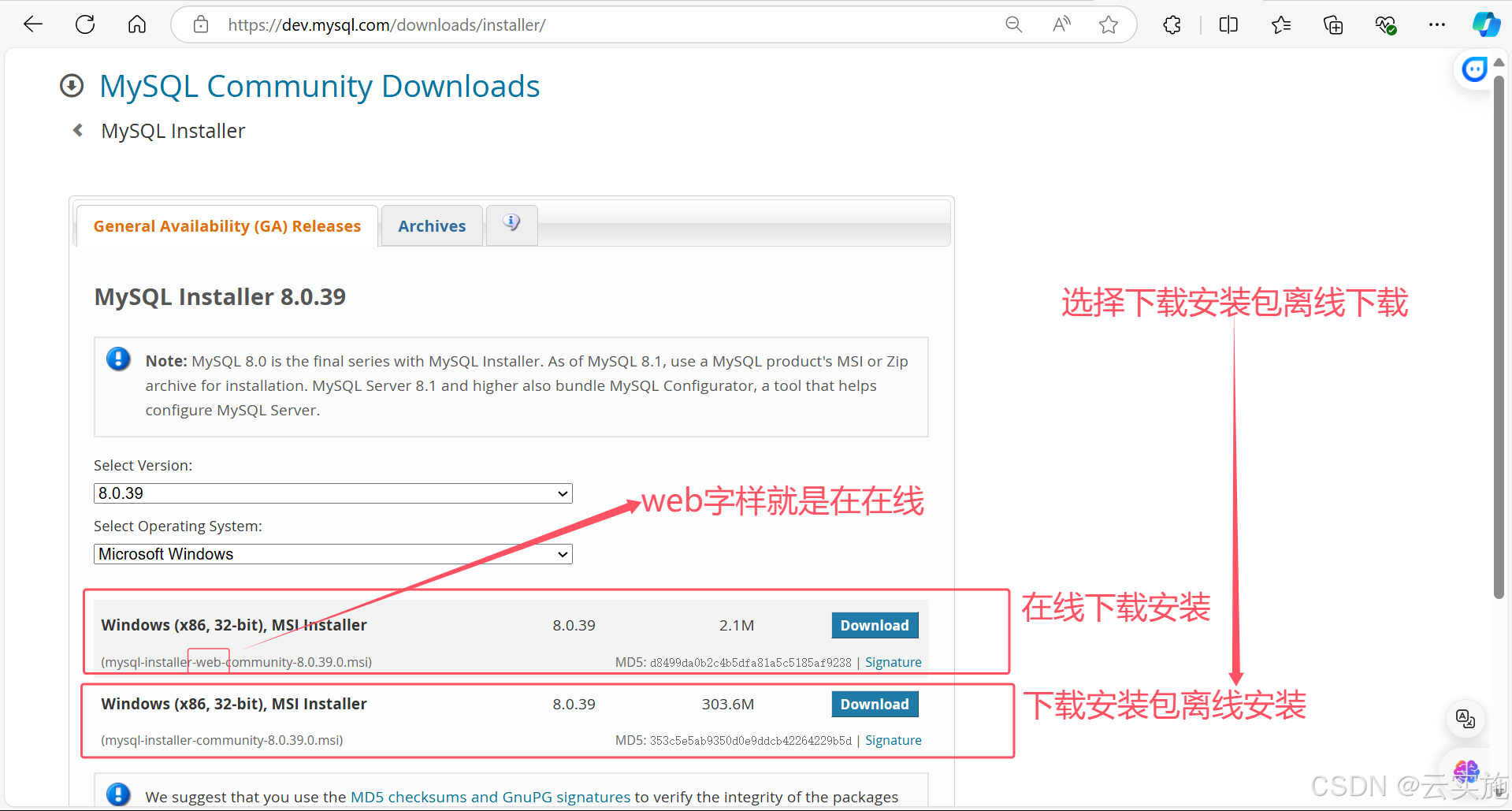This screenshot has width=1512, height=811.
Task: Switch to General Availability (GA) Releases tab
Action: tap(227, 226)
